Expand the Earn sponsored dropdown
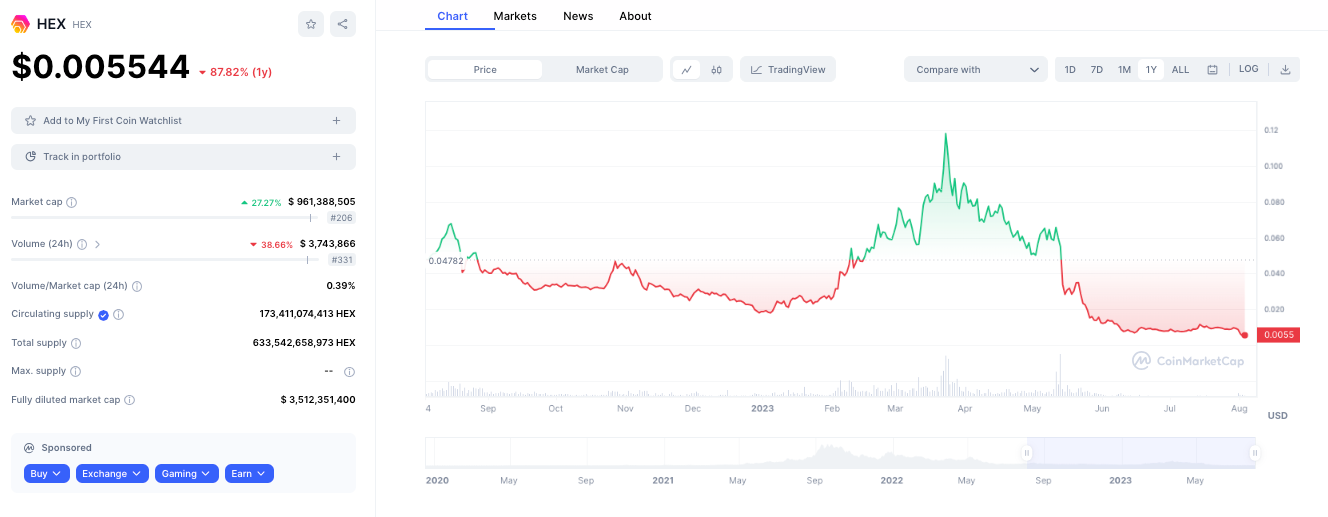 pyautogui.click(x=249, y=474)
